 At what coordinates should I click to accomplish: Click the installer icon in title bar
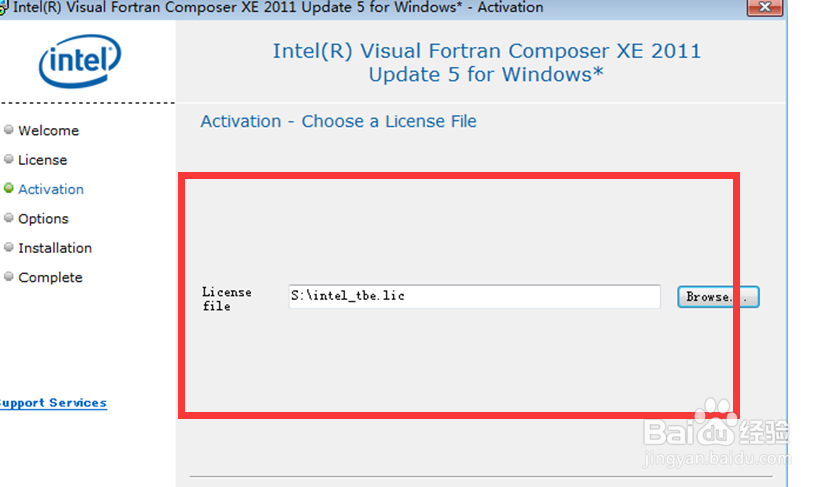tap(4, 7)
